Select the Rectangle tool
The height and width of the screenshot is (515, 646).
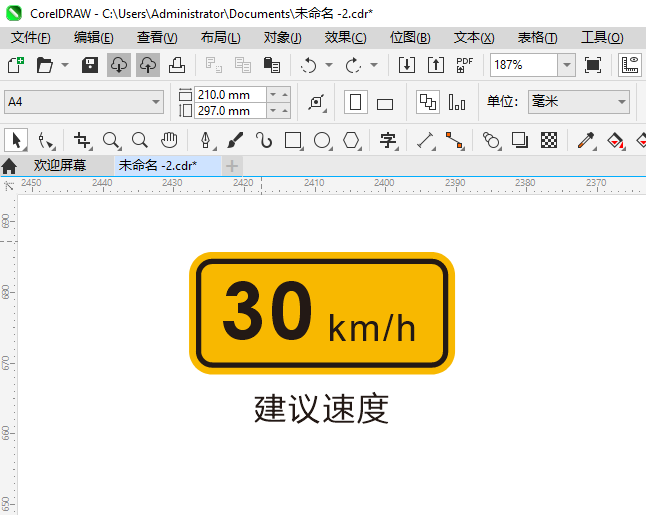pos(294,140)
